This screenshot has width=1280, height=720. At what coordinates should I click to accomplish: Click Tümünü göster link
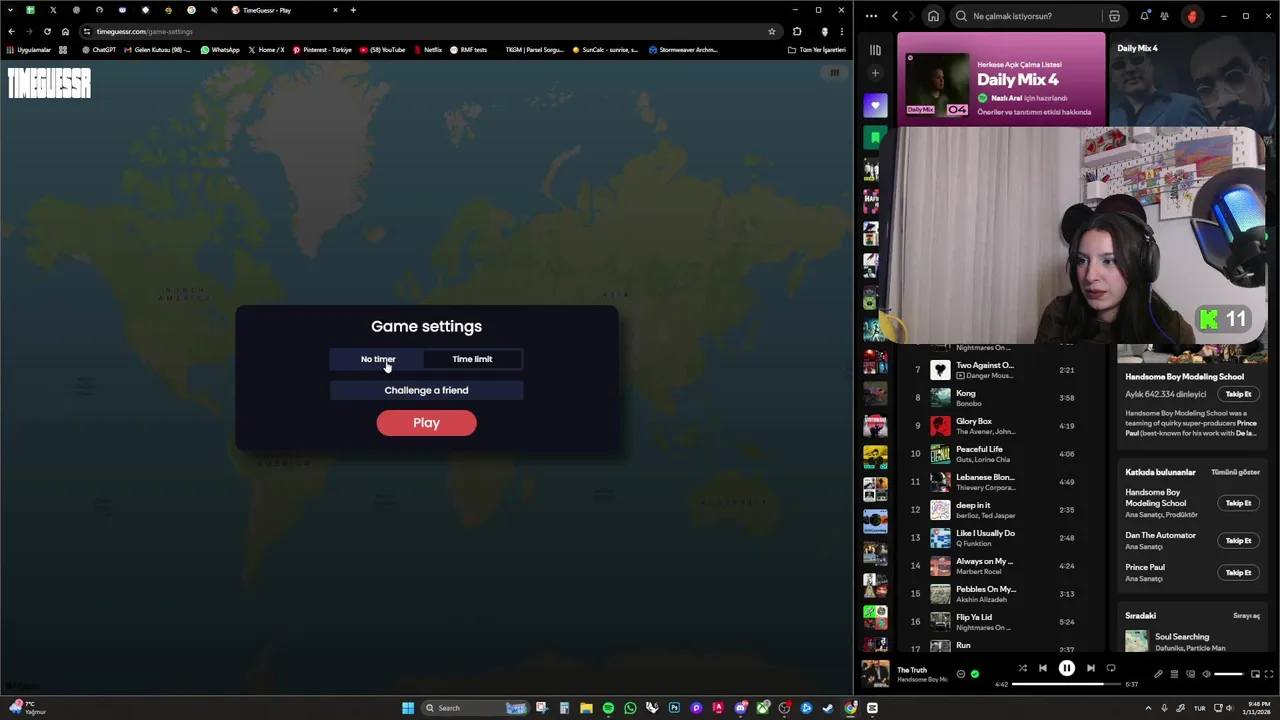[x=1235, y=472]
